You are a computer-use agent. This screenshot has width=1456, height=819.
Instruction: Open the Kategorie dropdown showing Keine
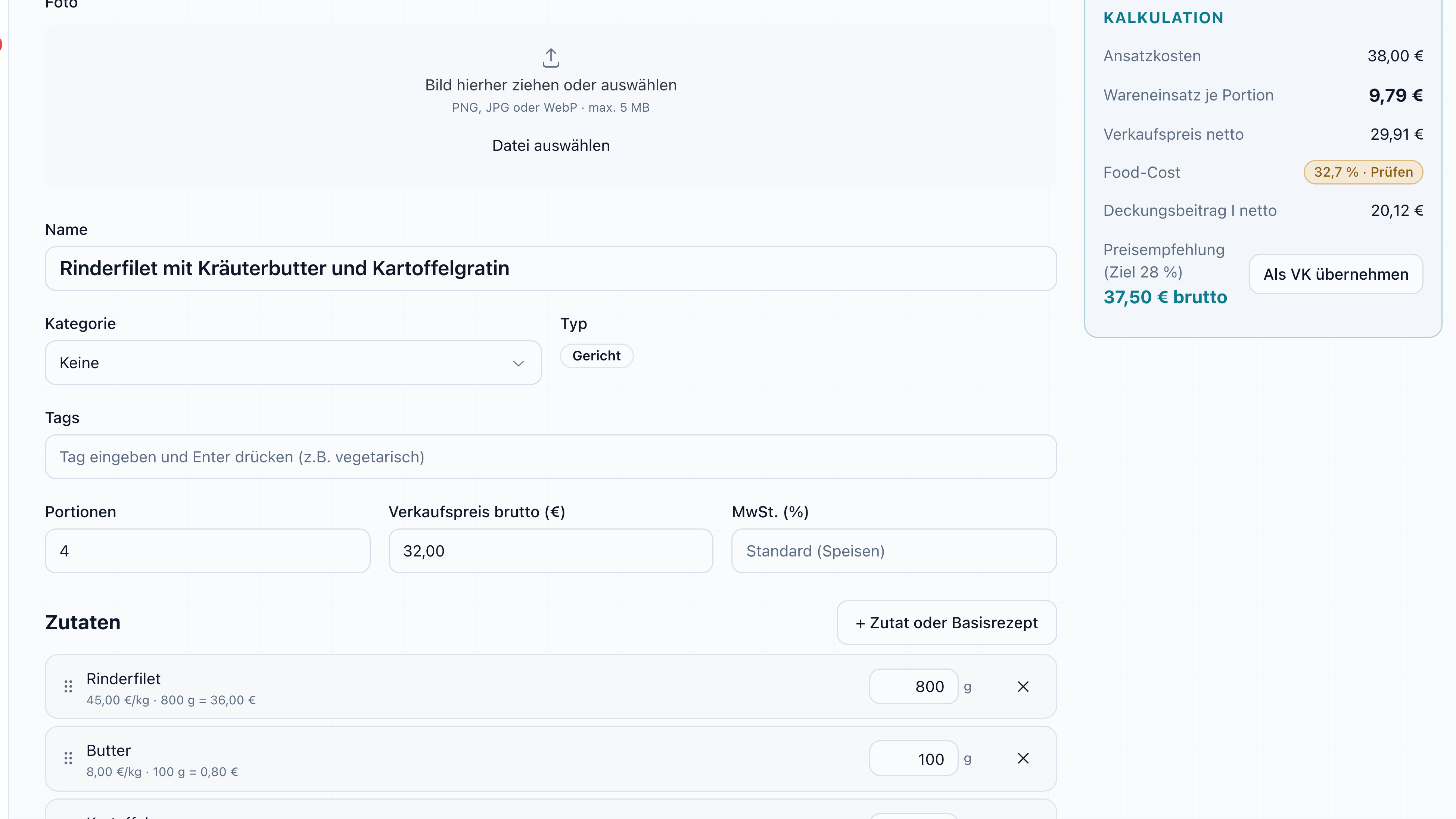[293, 362]
